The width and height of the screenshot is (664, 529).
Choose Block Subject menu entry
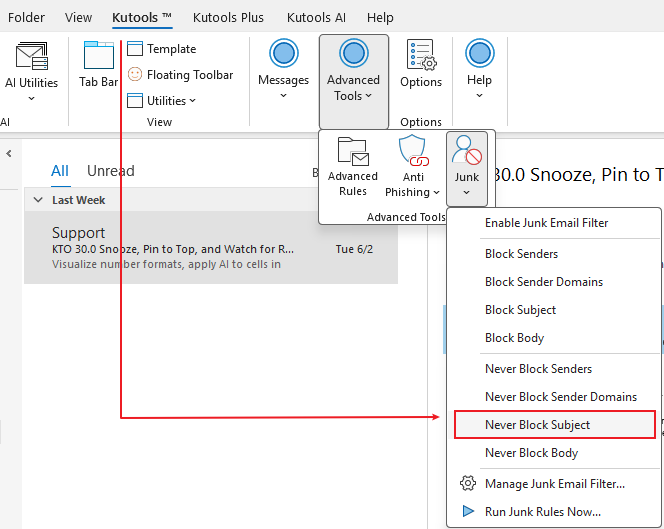coord(554,310)
